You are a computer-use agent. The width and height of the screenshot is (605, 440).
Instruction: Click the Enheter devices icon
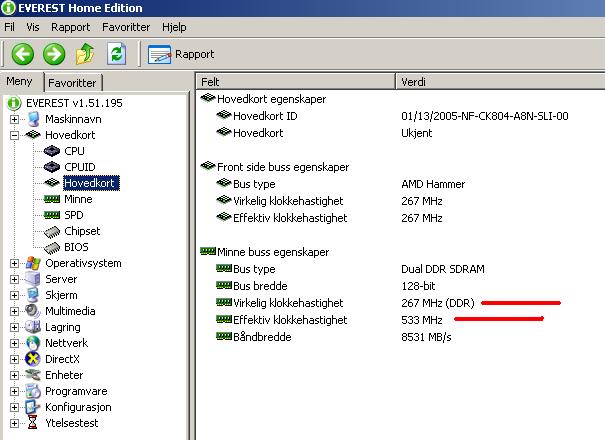(x=33, y=375)
